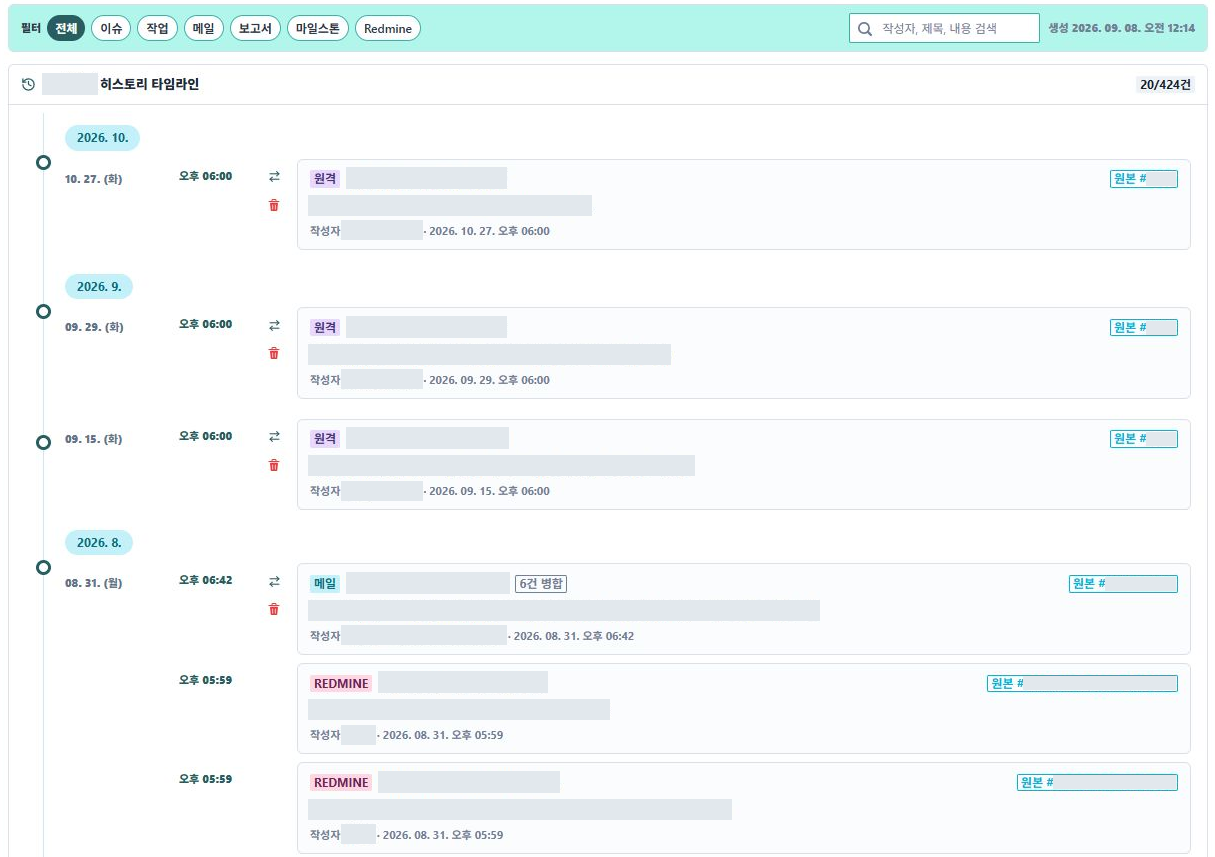Select the timeline marker for 08. 31. (월)
The image size is (1215, 857).
(x=43, y=567)
